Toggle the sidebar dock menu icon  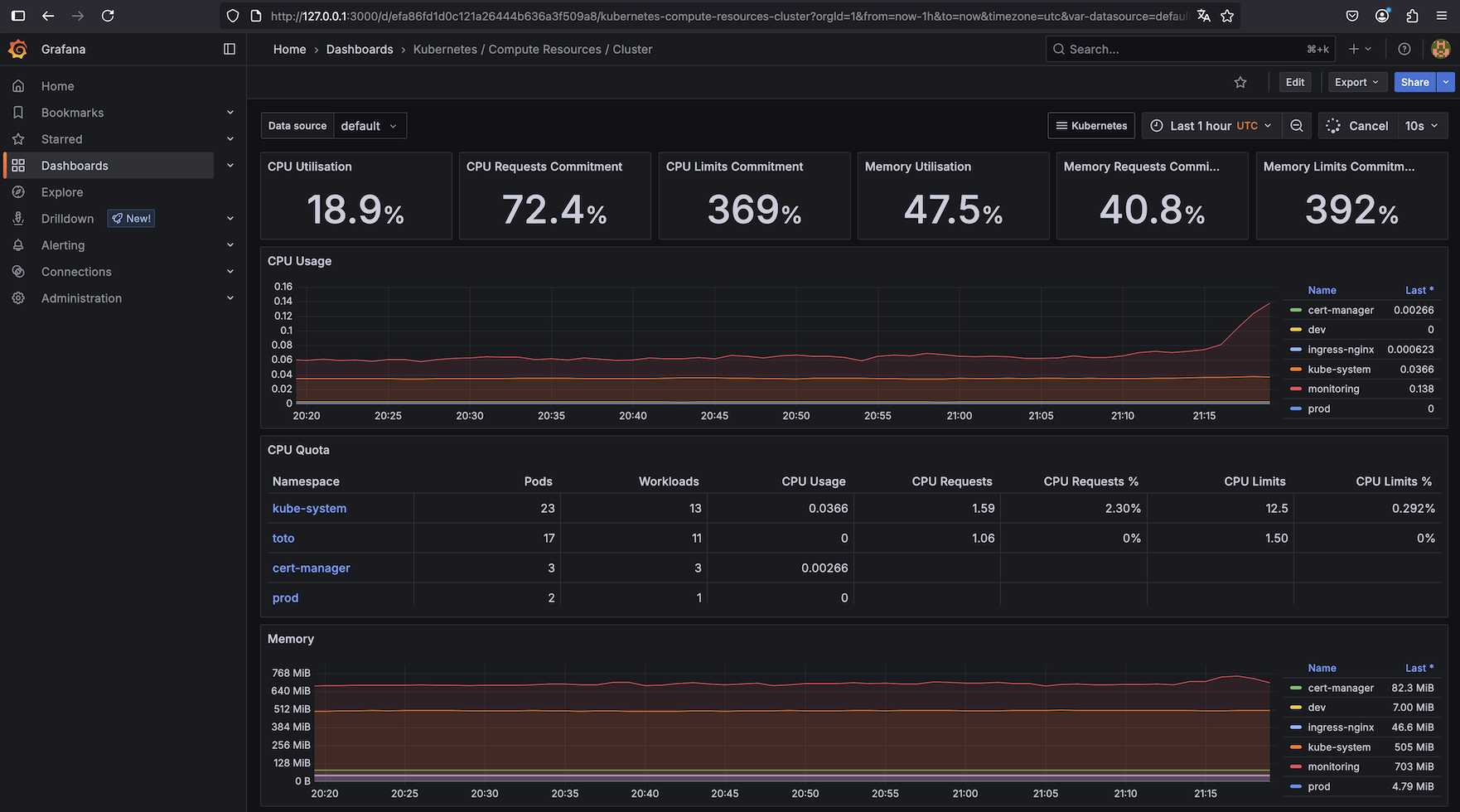pyautogui.click(x=230, y=50)
